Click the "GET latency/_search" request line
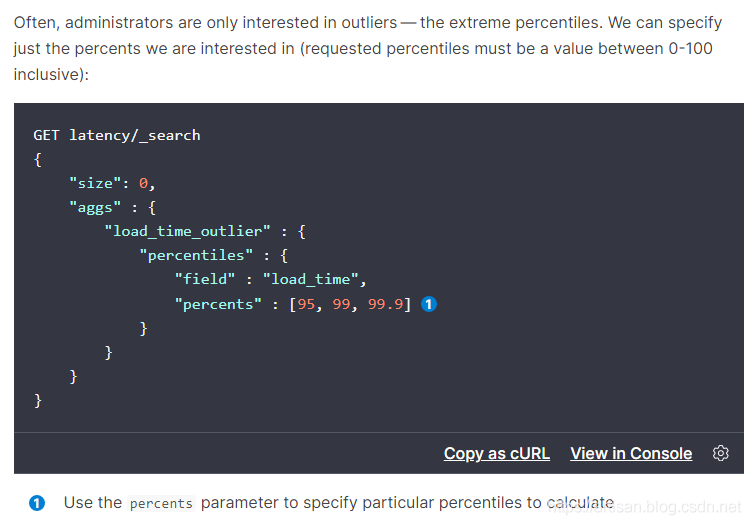Screen dimensions: 751x525 pyautogui.click(x=117, y=135)
